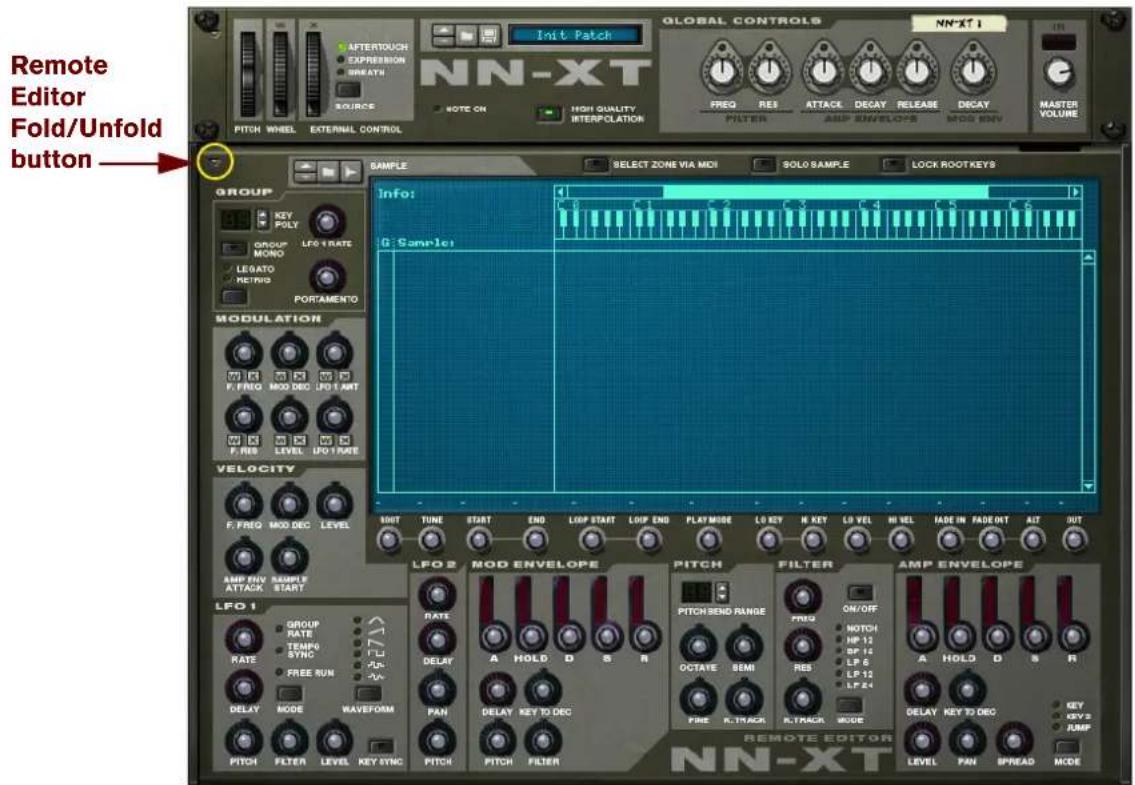Click the Hi Vel knob
The image size is (1135, 785).
[900, 540]
